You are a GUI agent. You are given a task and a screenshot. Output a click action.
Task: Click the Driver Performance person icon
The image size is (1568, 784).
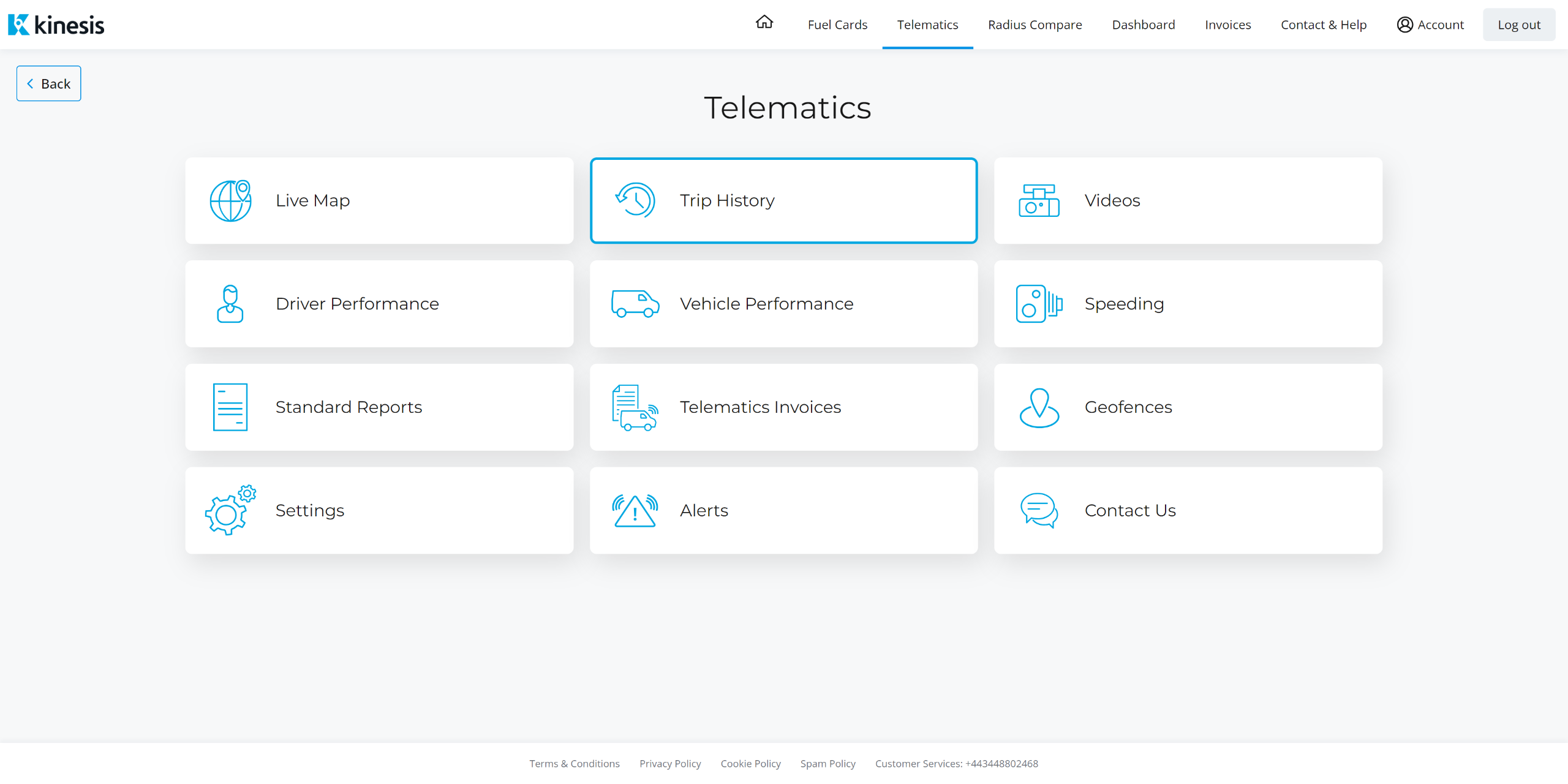tap(230, 304)
